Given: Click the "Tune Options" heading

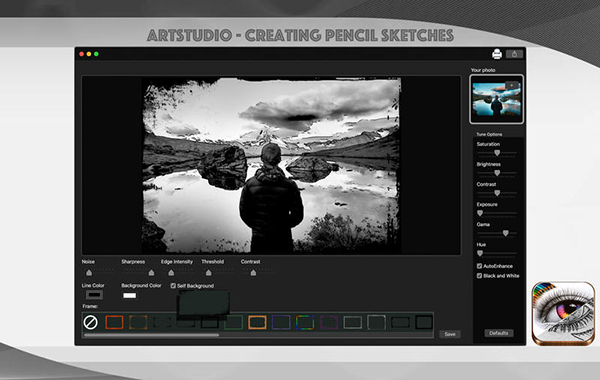Looking at the screenshot, I should (489, 134).
